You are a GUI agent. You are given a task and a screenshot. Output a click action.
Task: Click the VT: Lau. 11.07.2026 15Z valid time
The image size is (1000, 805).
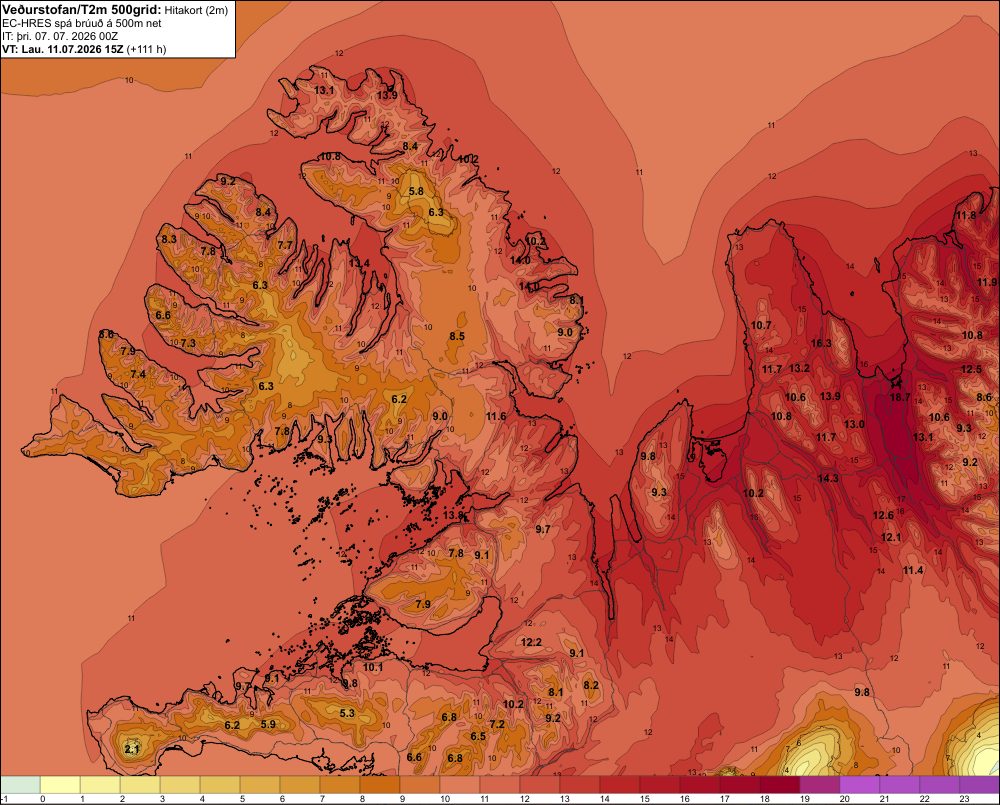pyautogui.click(x=62, y=49)
